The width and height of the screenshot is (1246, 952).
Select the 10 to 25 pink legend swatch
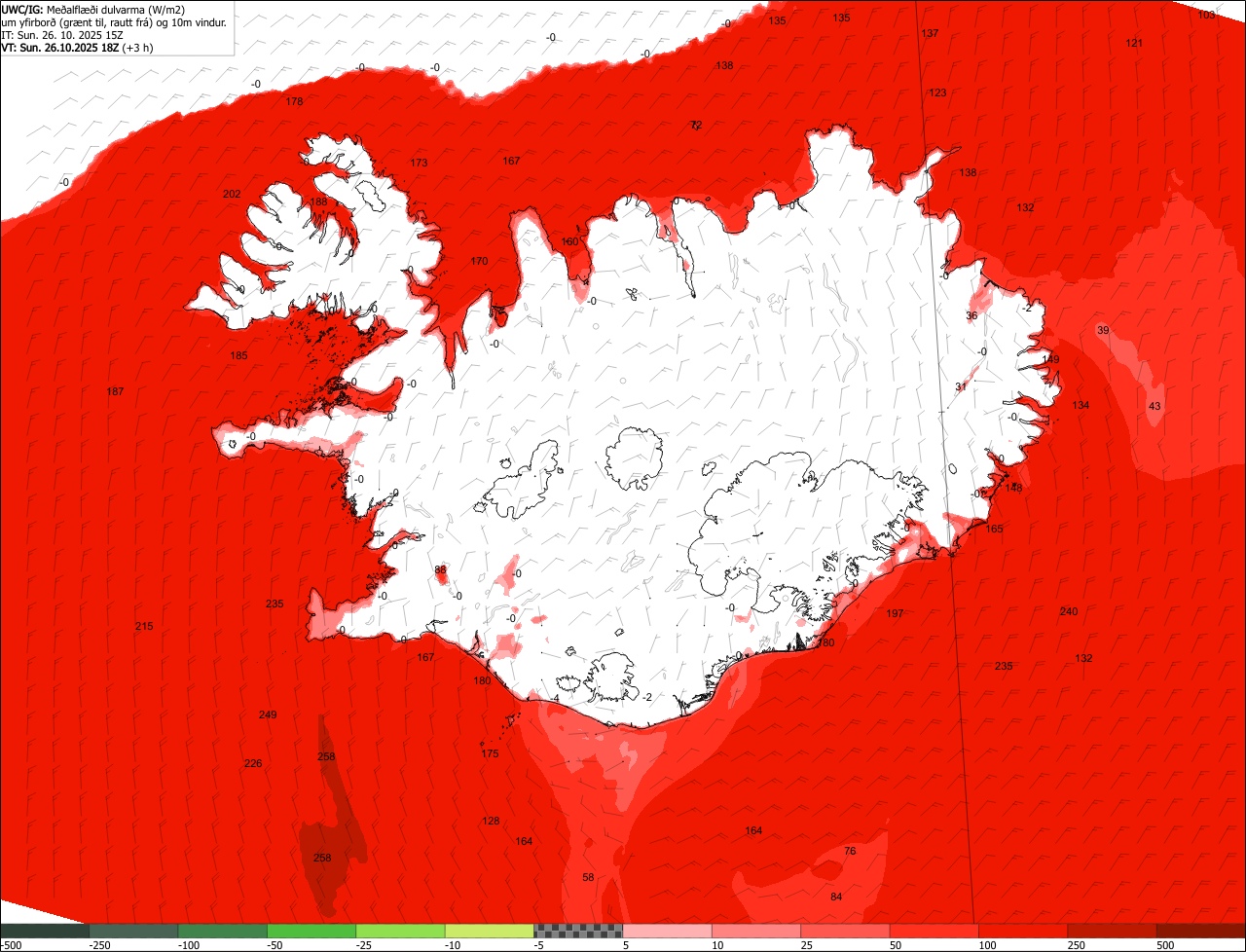[x=755, y=931]
